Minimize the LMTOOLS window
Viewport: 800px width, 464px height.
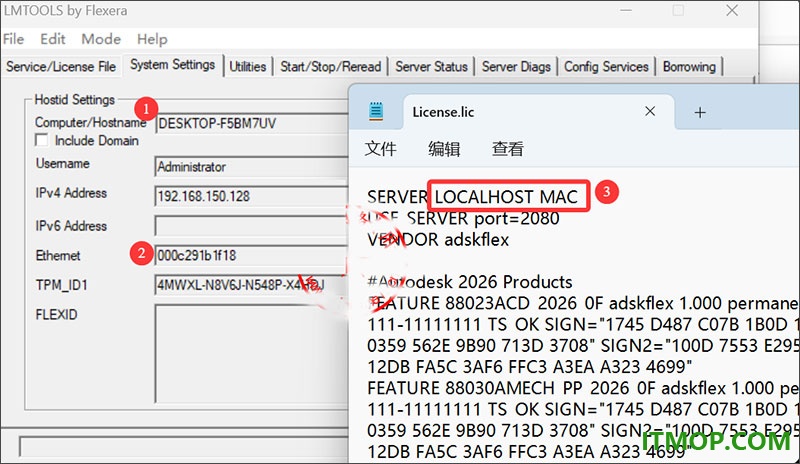(x=626, y=10)
